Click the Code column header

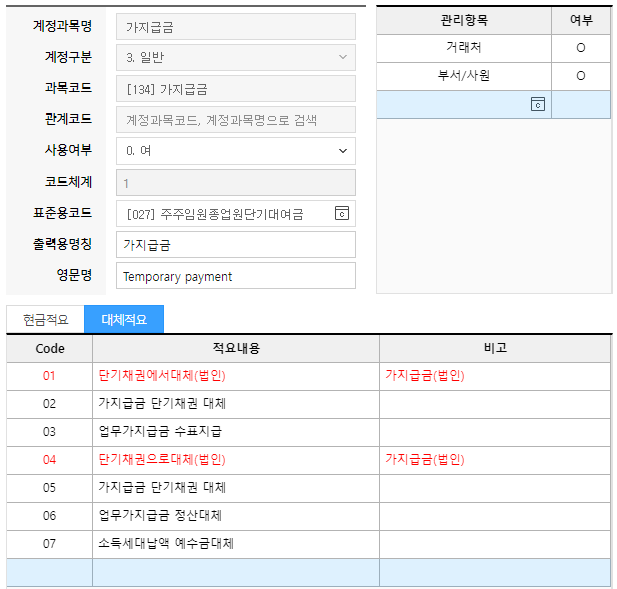50,349
